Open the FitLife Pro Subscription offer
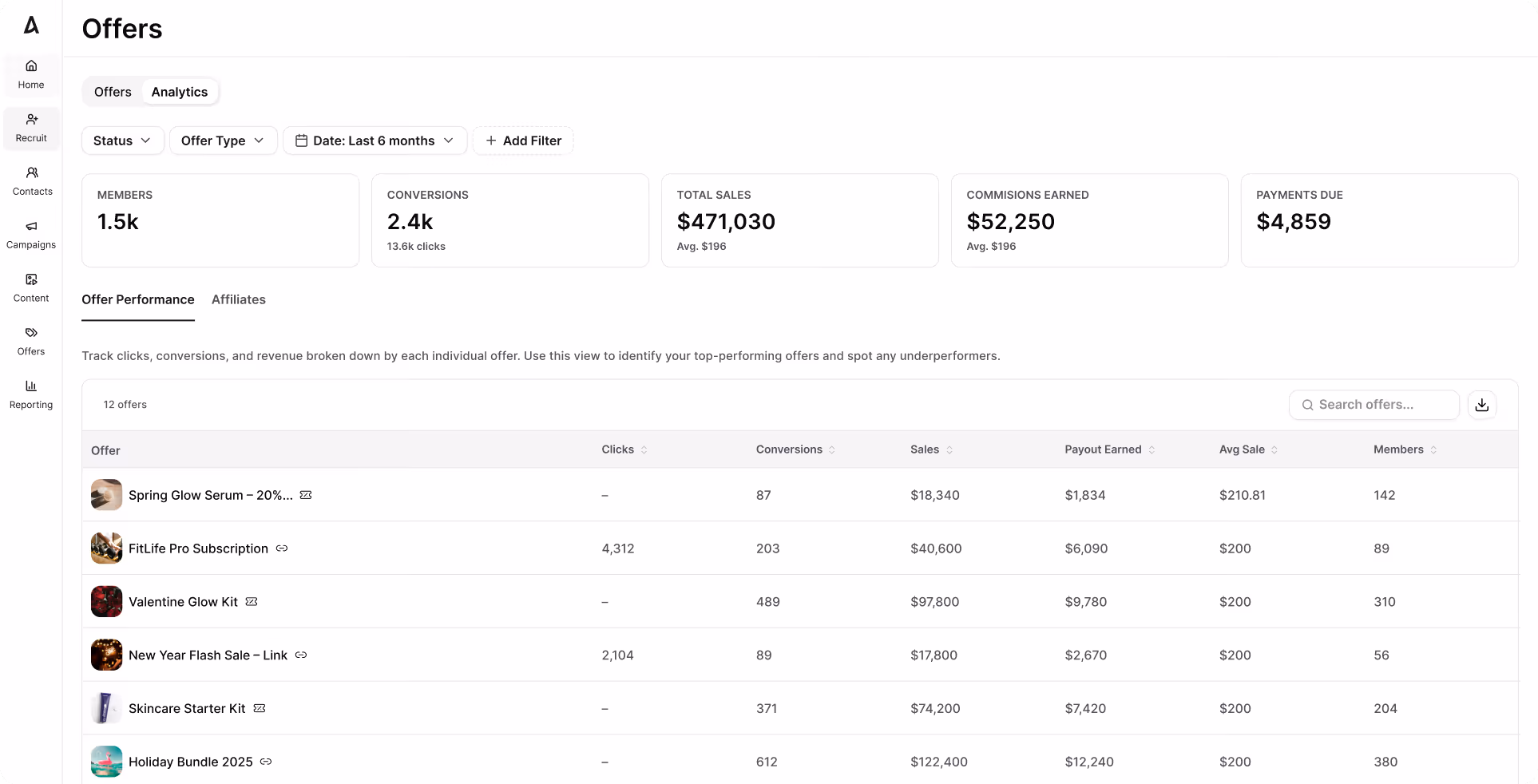 [x=198, y=548]
